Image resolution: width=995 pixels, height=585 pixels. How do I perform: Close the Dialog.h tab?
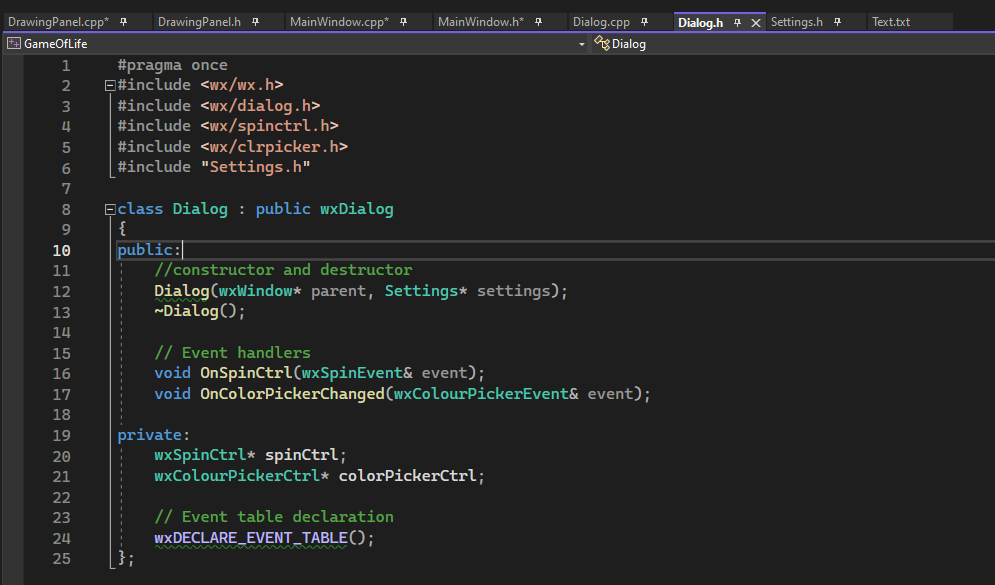click(x=755, y=20)
